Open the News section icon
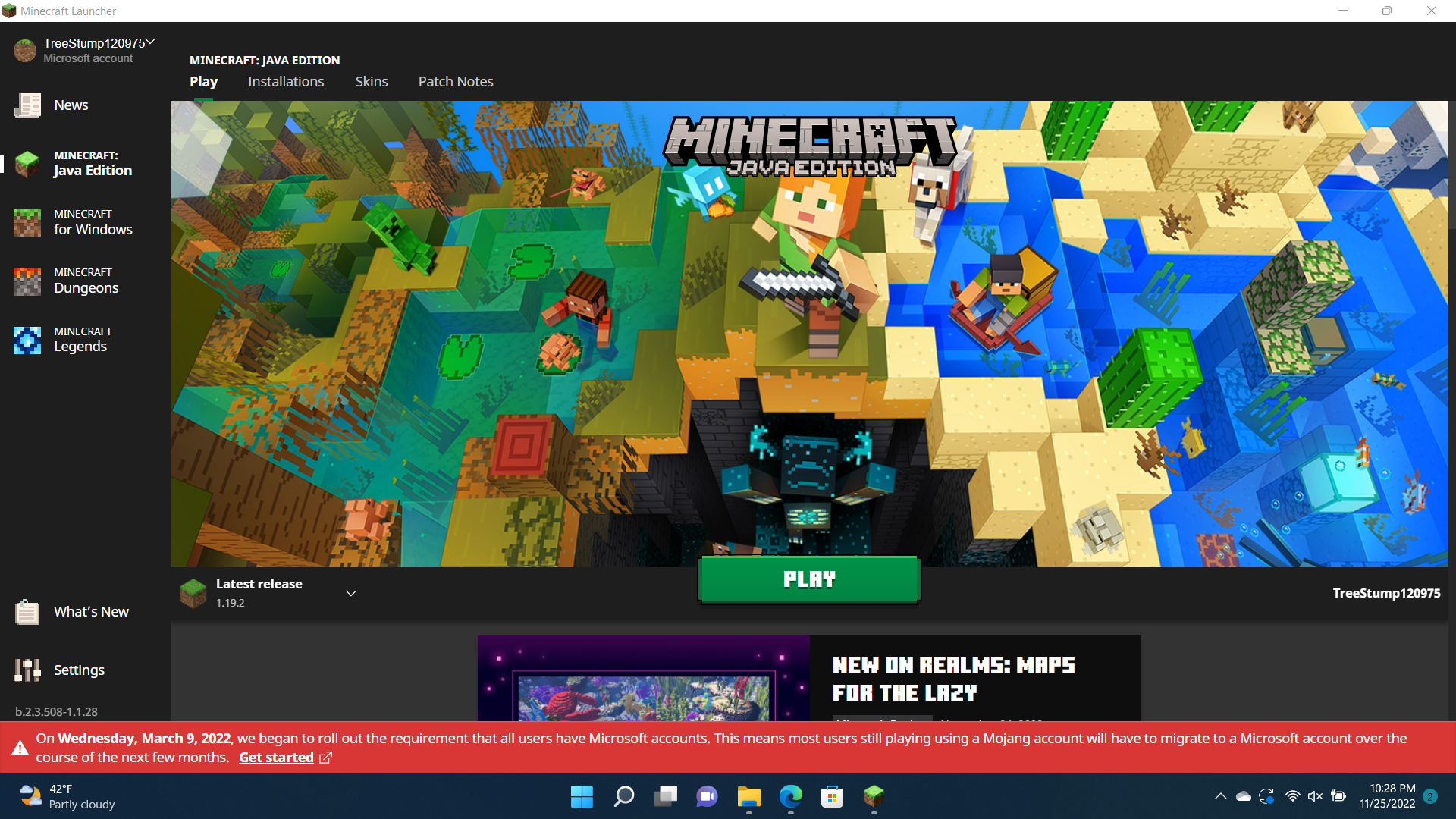This screenshot has height=819, width=1456. coord(27,105)
